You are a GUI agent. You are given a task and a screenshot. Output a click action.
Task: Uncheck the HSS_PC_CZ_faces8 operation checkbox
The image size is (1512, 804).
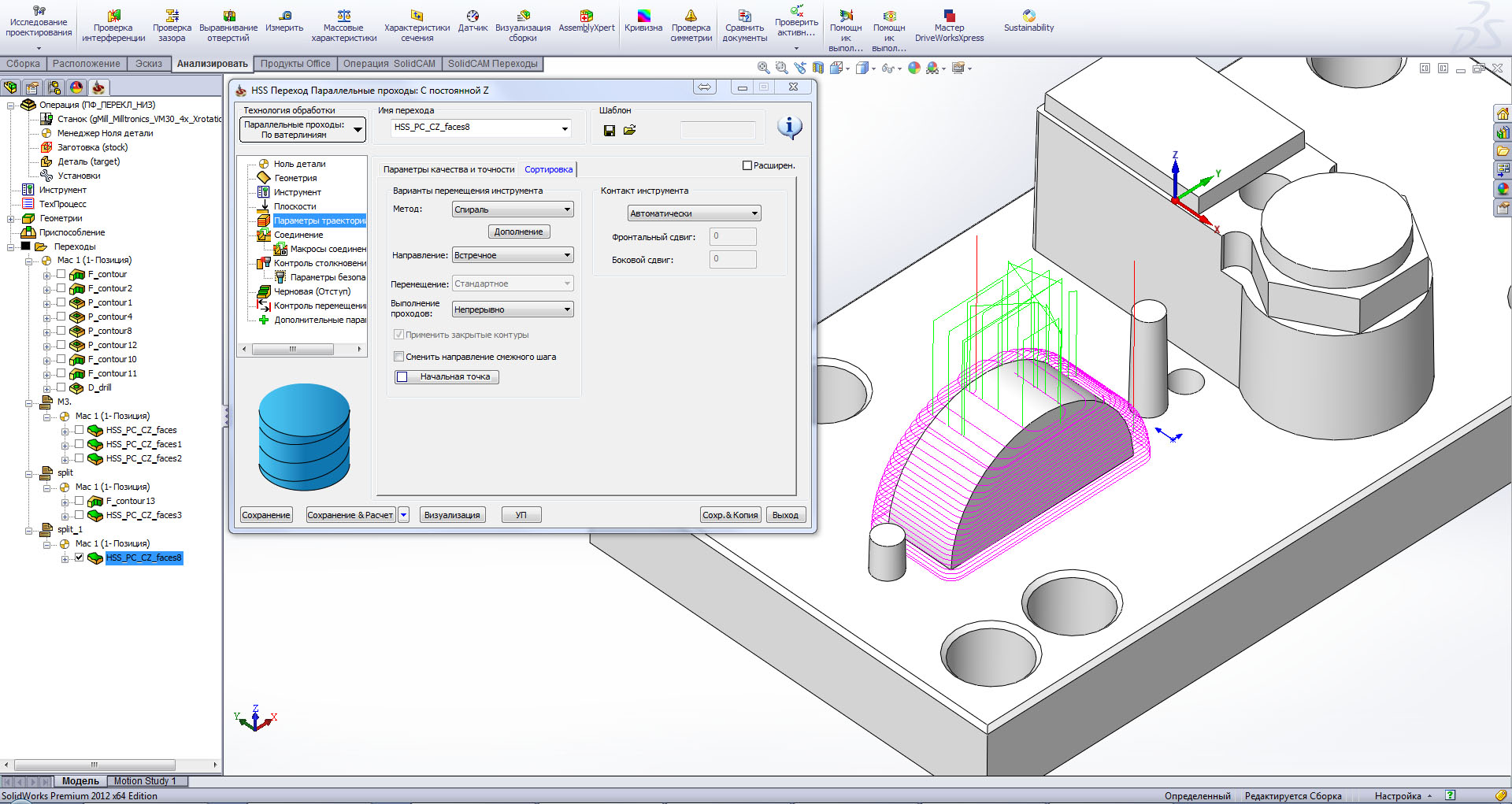click(x=79, y=558)
